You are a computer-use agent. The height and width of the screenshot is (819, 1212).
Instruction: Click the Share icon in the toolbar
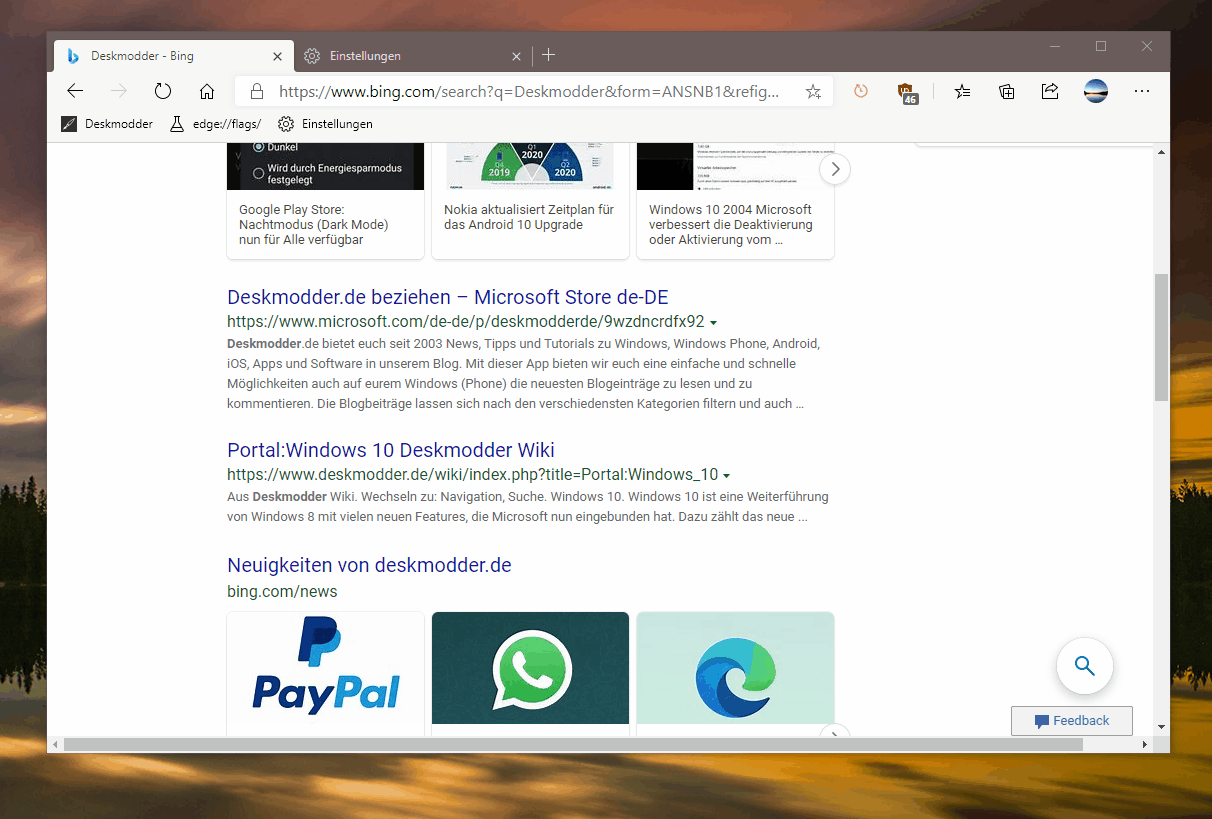click(x=1050, y=91)
